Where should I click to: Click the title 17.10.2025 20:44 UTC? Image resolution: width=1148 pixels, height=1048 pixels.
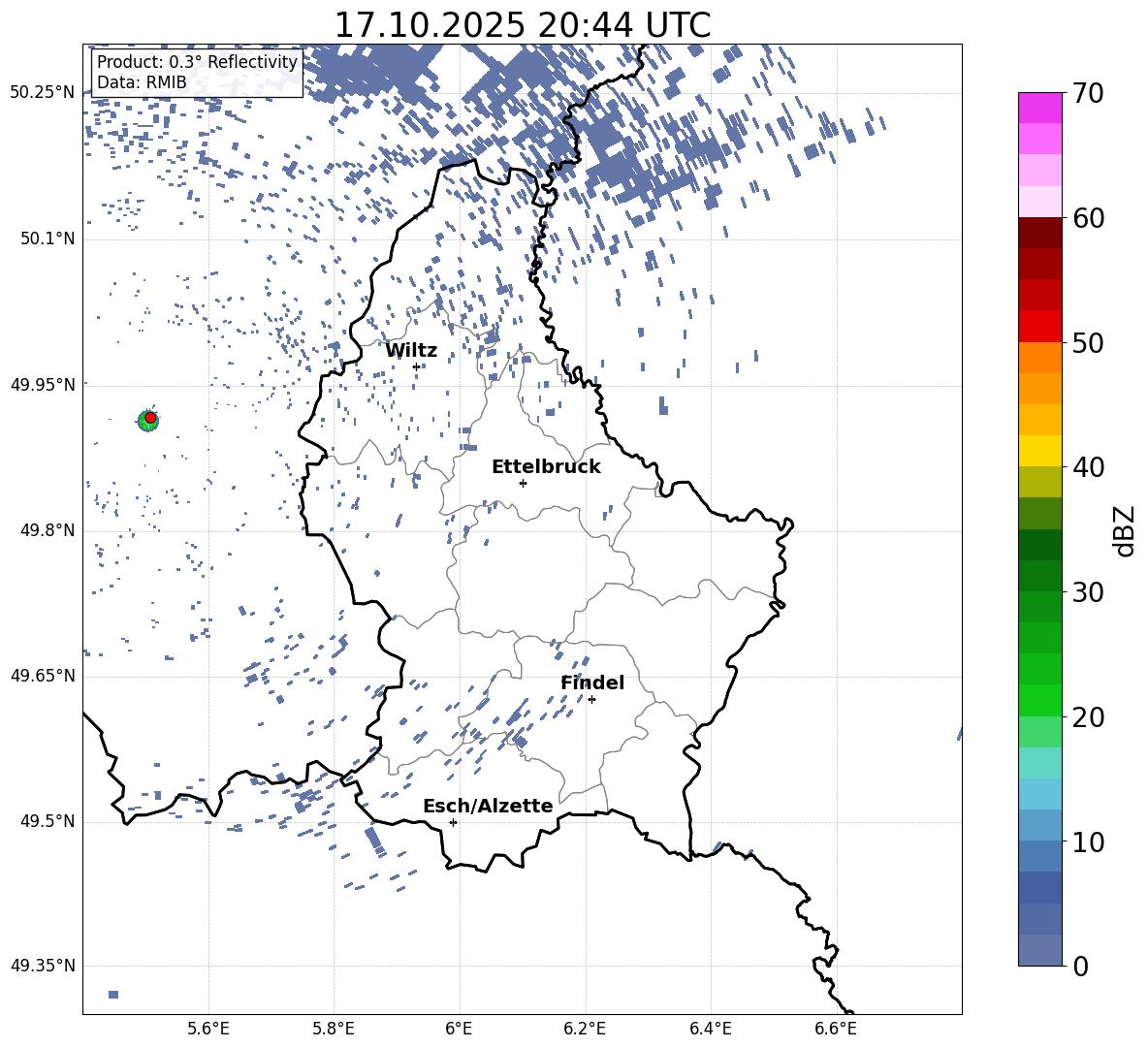(x=522, y=25)
